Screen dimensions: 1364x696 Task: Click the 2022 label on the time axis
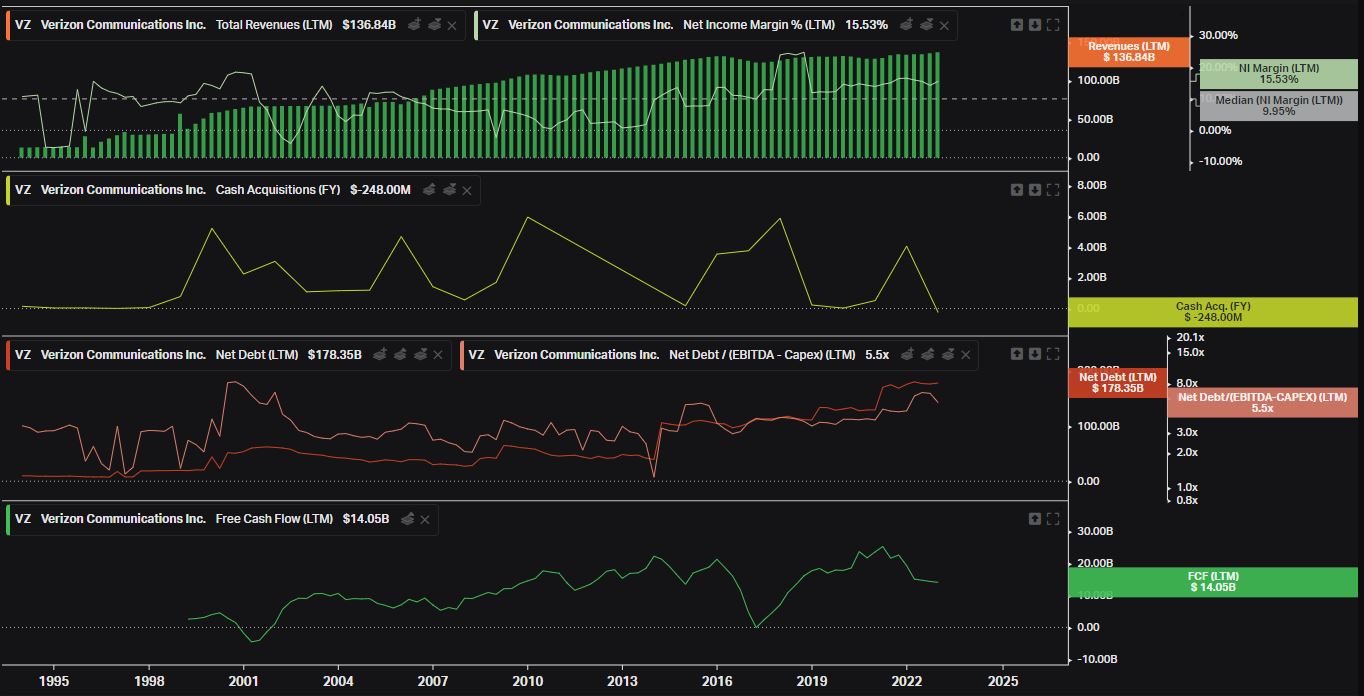[x=906, y=681]
